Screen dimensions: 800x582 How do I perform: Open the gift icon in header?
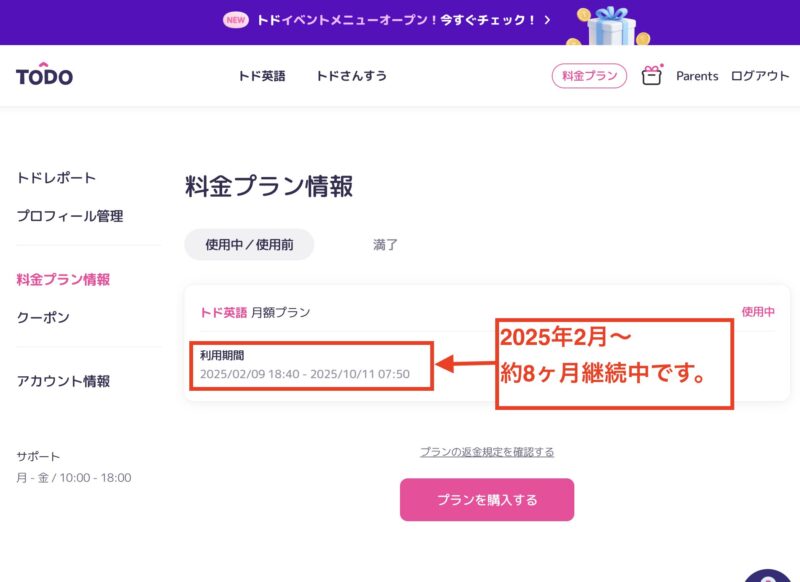pos(652,76)
